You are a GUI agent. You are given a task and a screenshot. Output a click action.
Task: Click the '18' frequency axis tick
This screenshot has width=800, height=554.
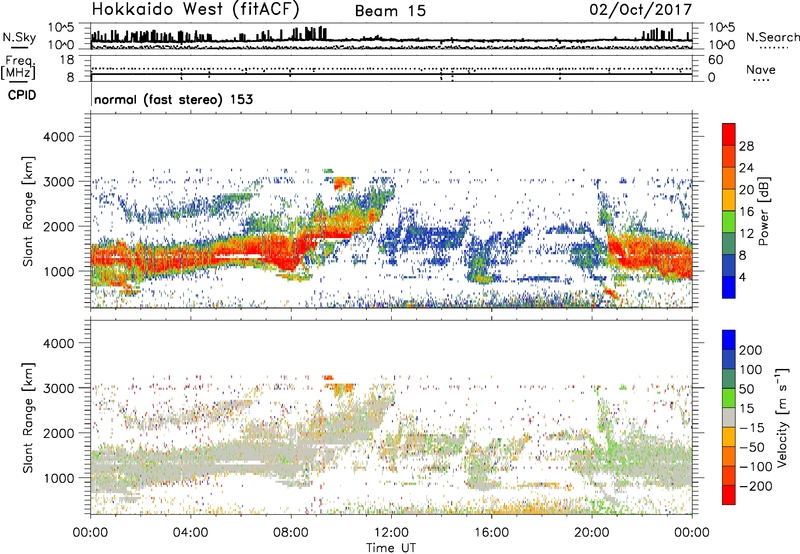(x=66, y=60)
